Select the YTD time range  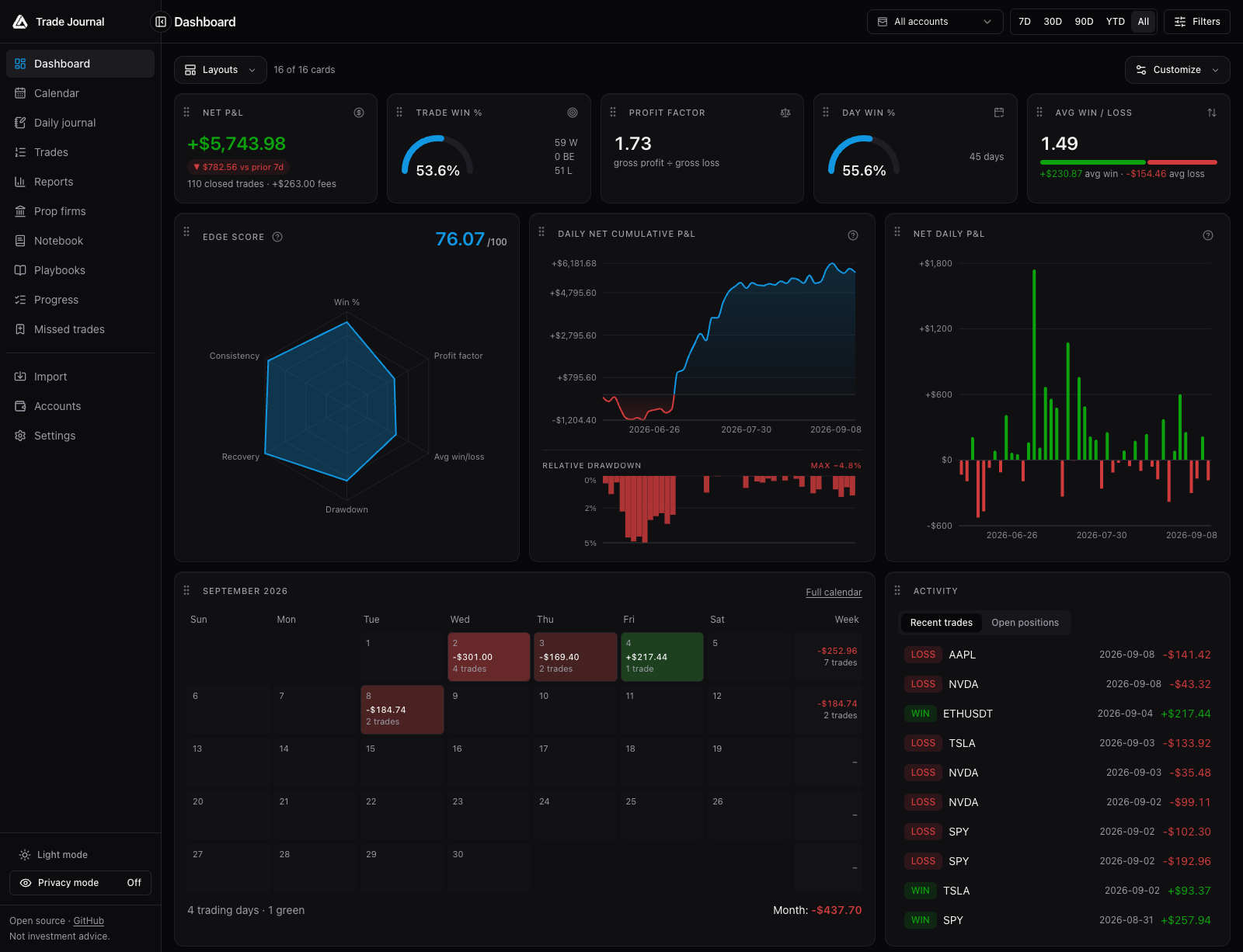pyautogui.click(x=1116, y=22)
